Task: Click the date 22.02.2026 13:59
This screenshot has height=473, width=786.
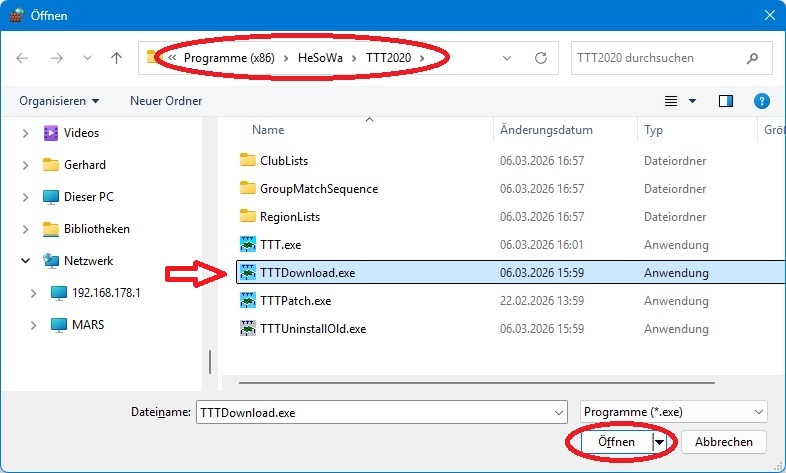Action: [542, 301]
